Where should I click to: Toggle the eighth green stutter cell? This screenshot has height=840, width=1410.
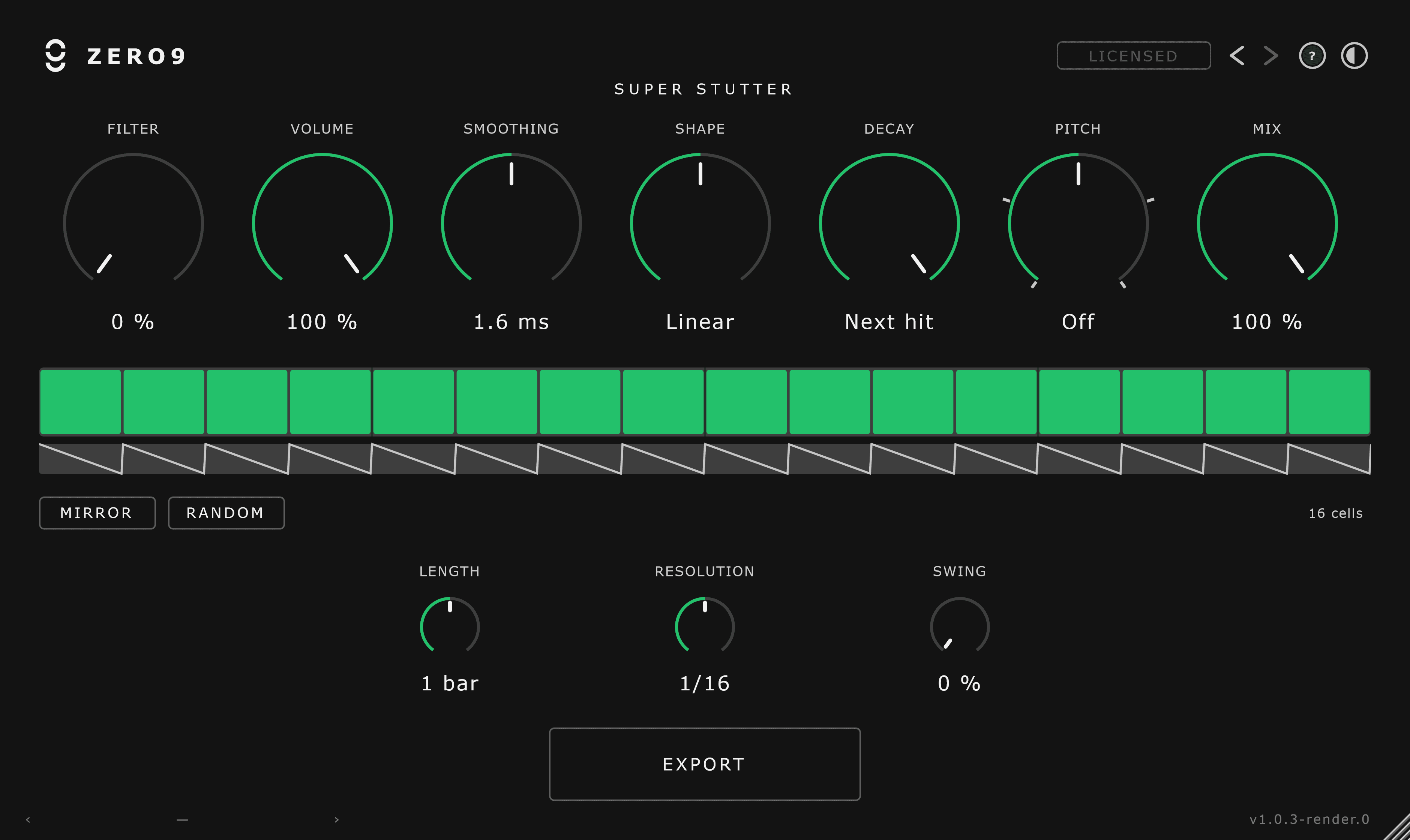(x=663, y=402)
